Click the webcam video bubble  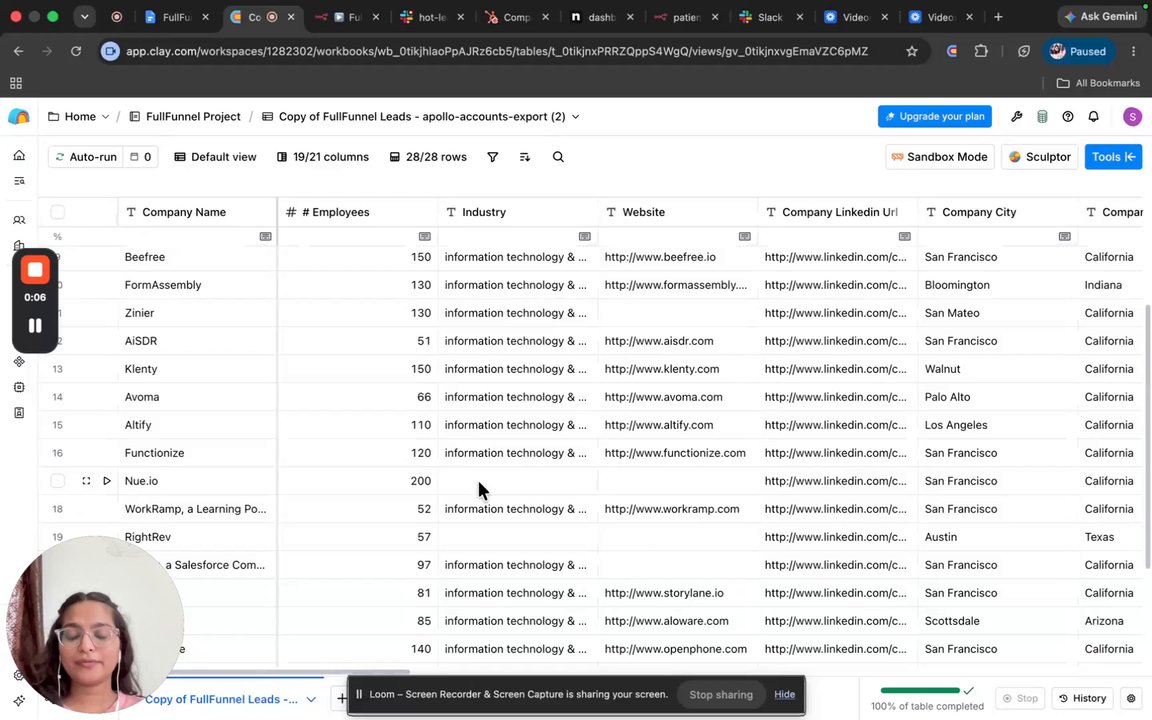(x=94, y=626)
